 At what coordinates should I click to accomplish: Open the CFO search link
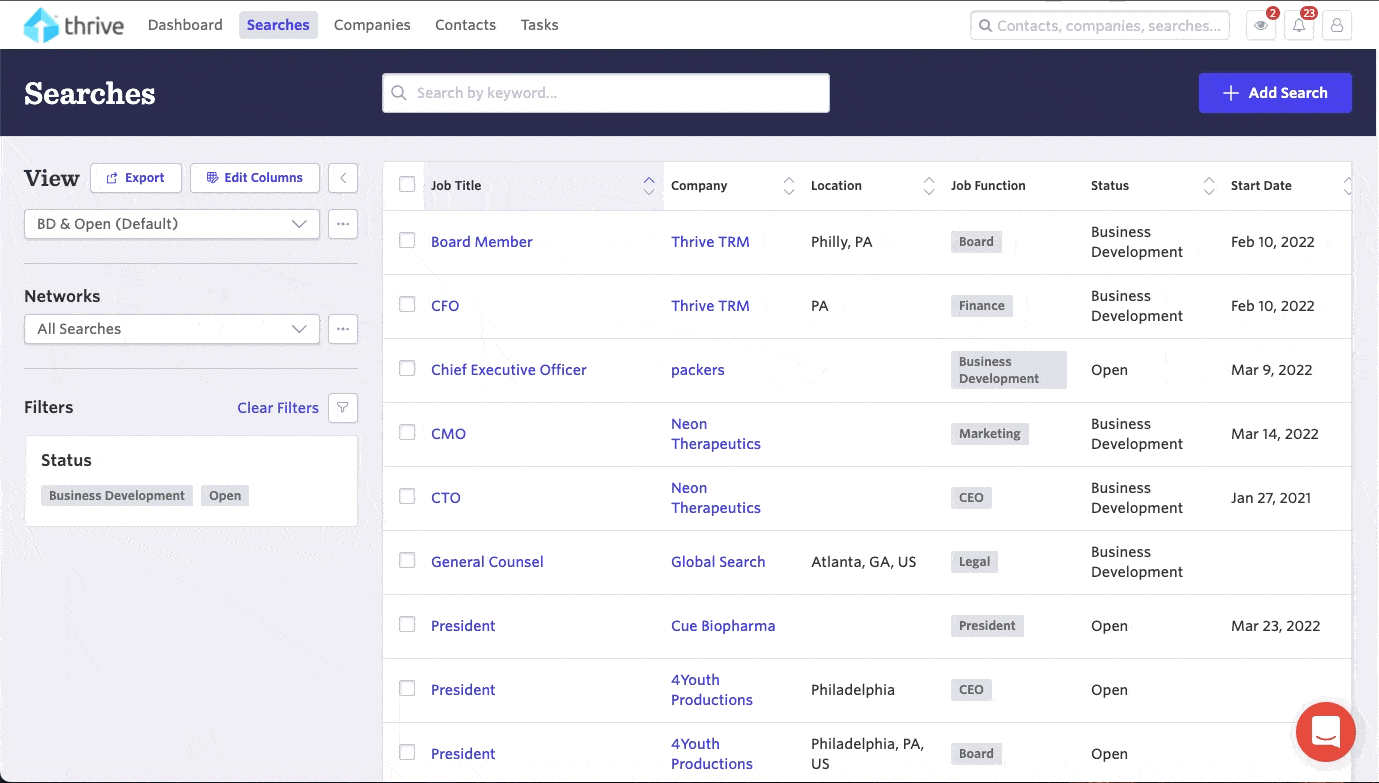click(445, 306)
